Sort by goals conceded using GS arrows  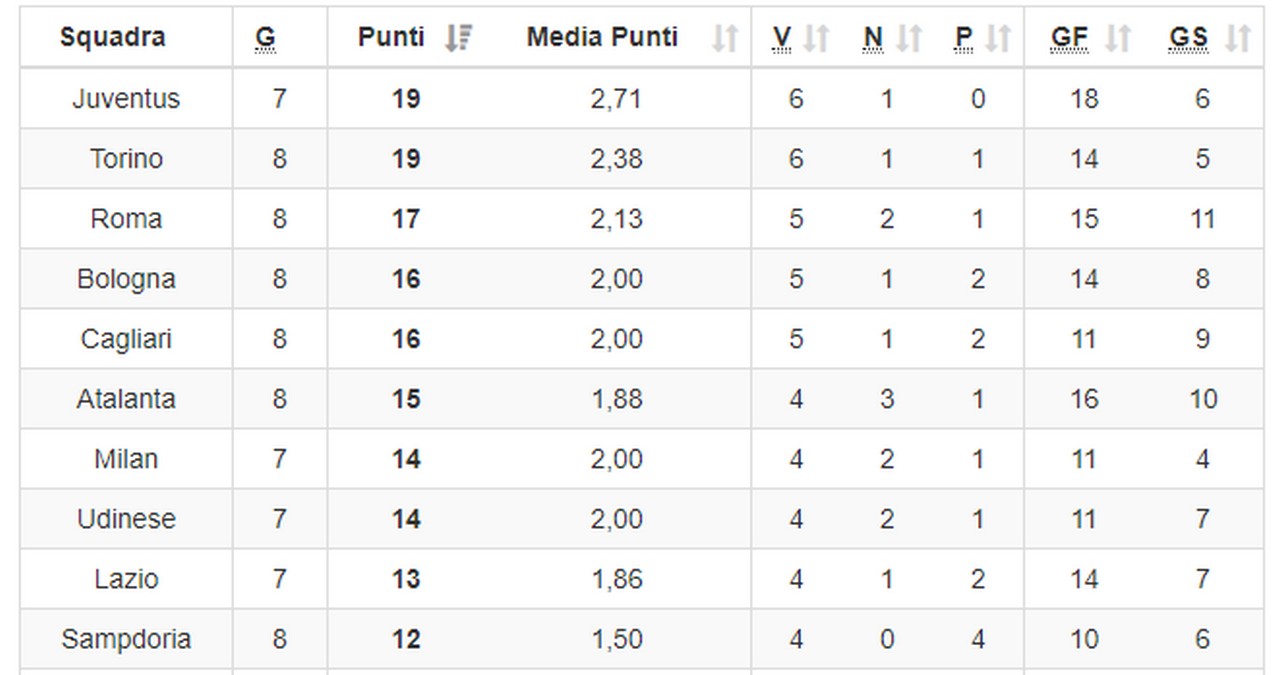[1238, 38]
